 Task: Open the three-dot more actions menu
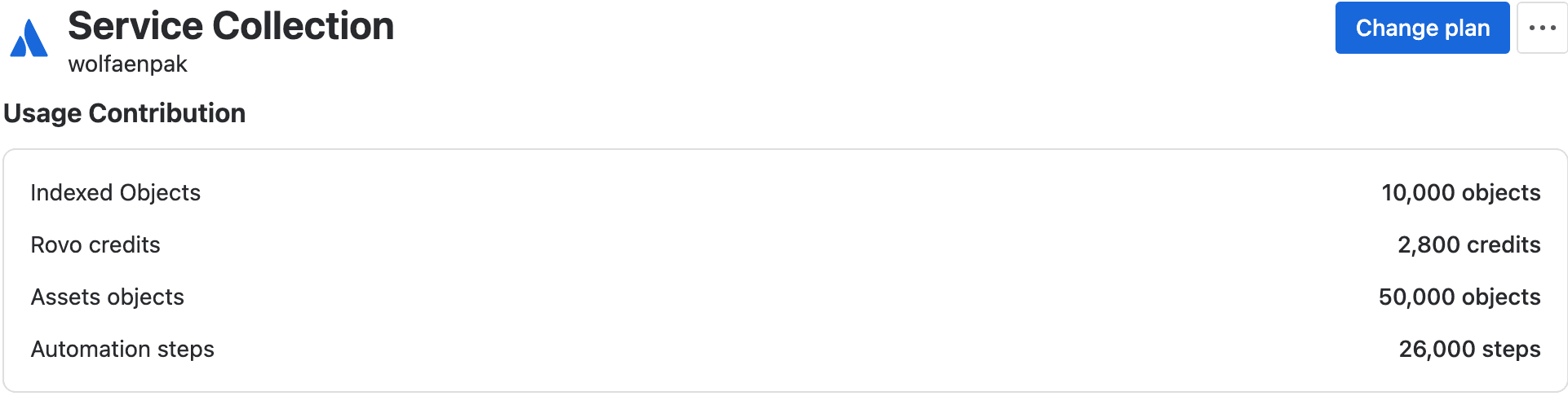(1542, 28)
